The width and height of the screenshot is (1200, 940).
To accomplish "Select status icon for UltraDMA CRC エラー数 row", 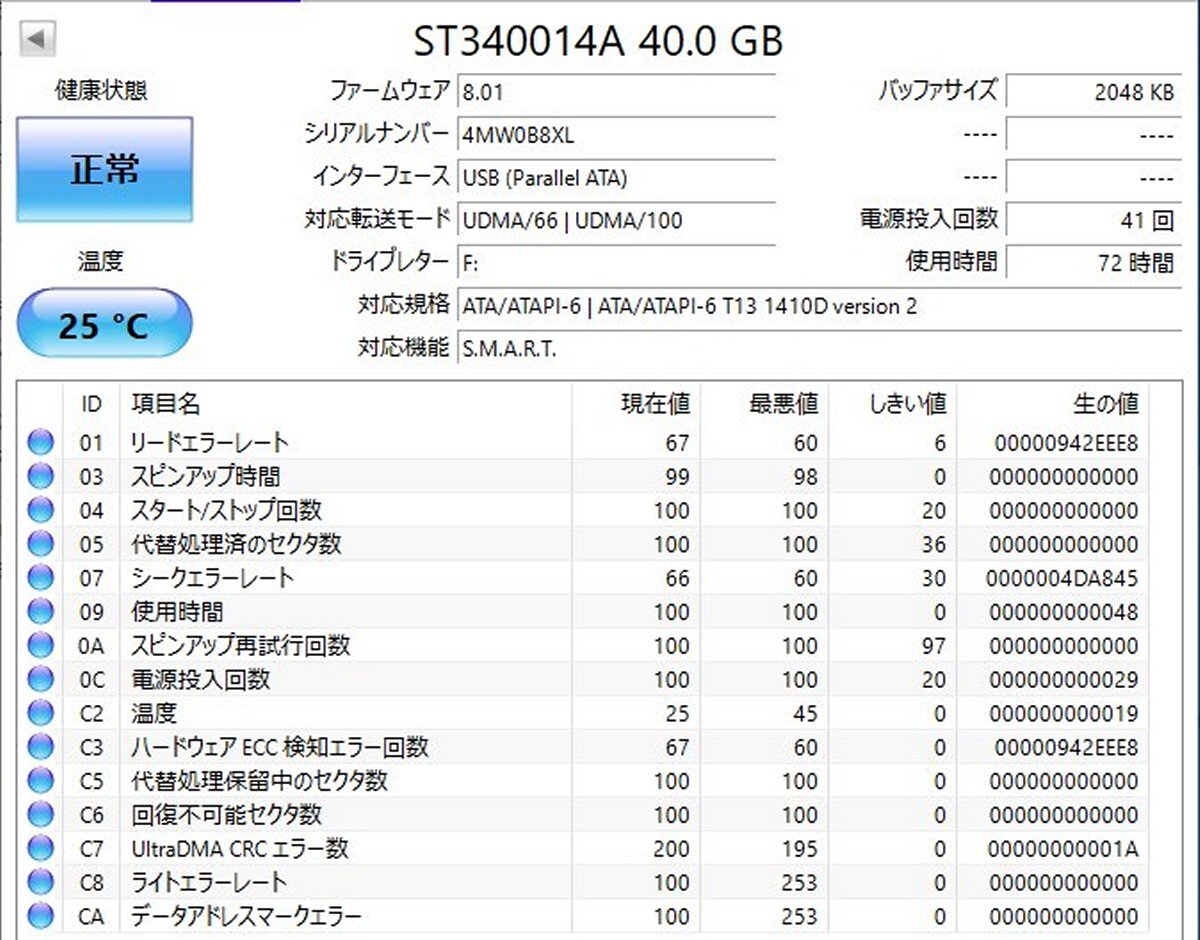I will point(40,848).
